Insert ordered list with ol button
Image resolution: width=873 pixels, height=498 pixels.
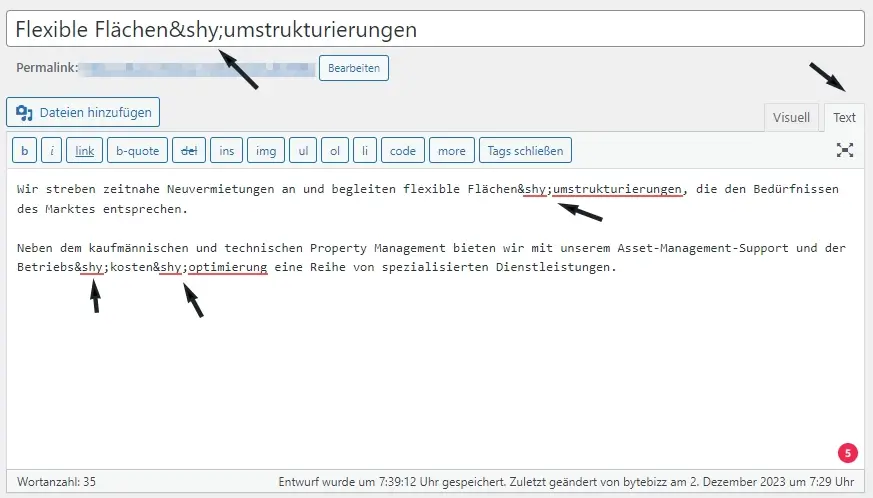335,150
